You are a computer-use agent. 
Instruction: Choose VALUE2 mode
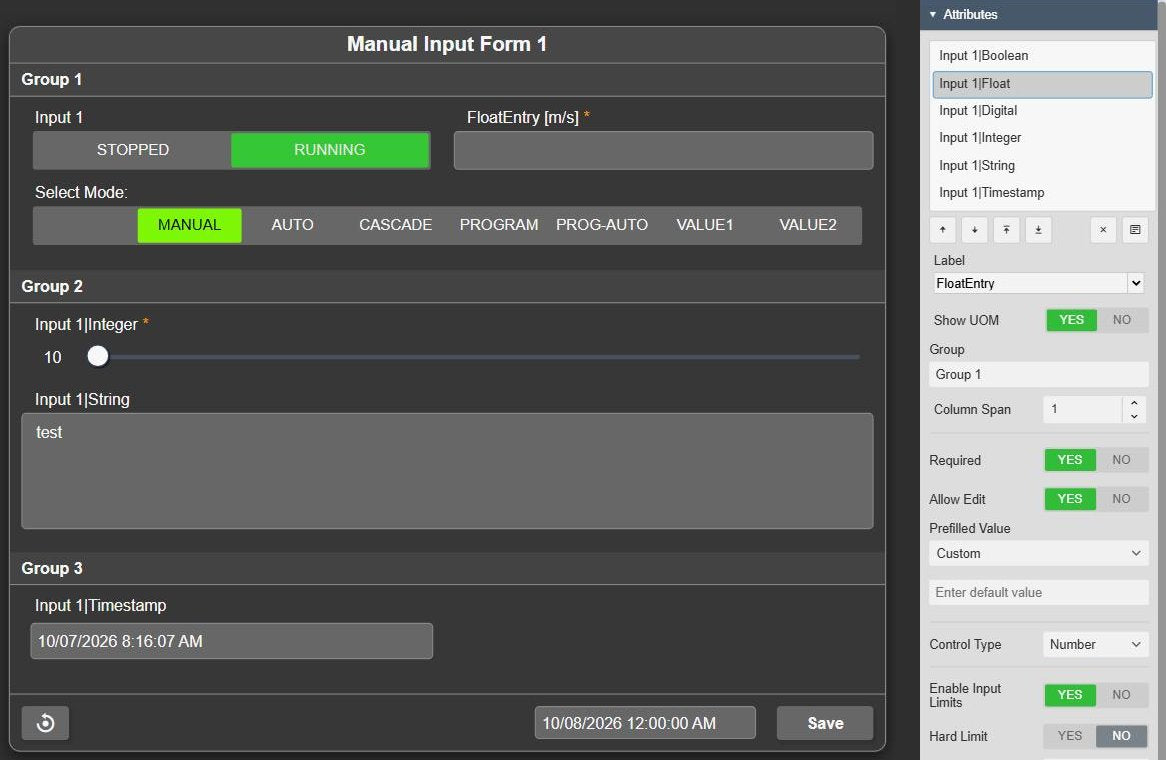click(x=808, y=225)
